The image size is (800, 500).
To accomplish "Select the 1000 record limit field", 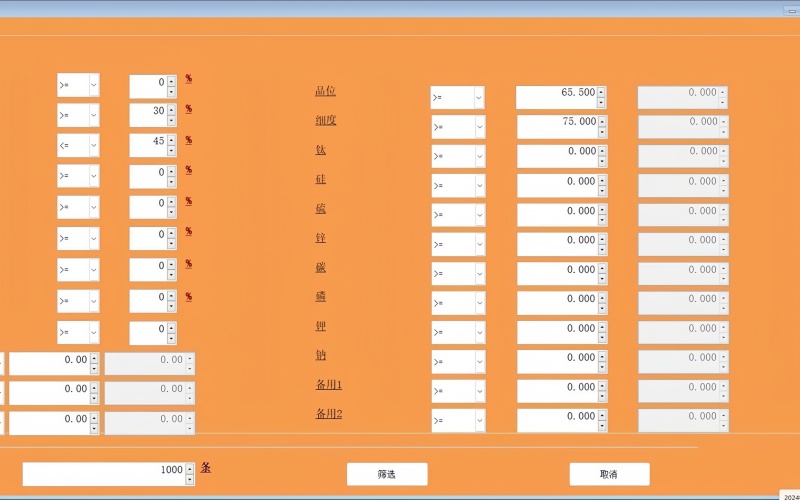I will 103,474.
